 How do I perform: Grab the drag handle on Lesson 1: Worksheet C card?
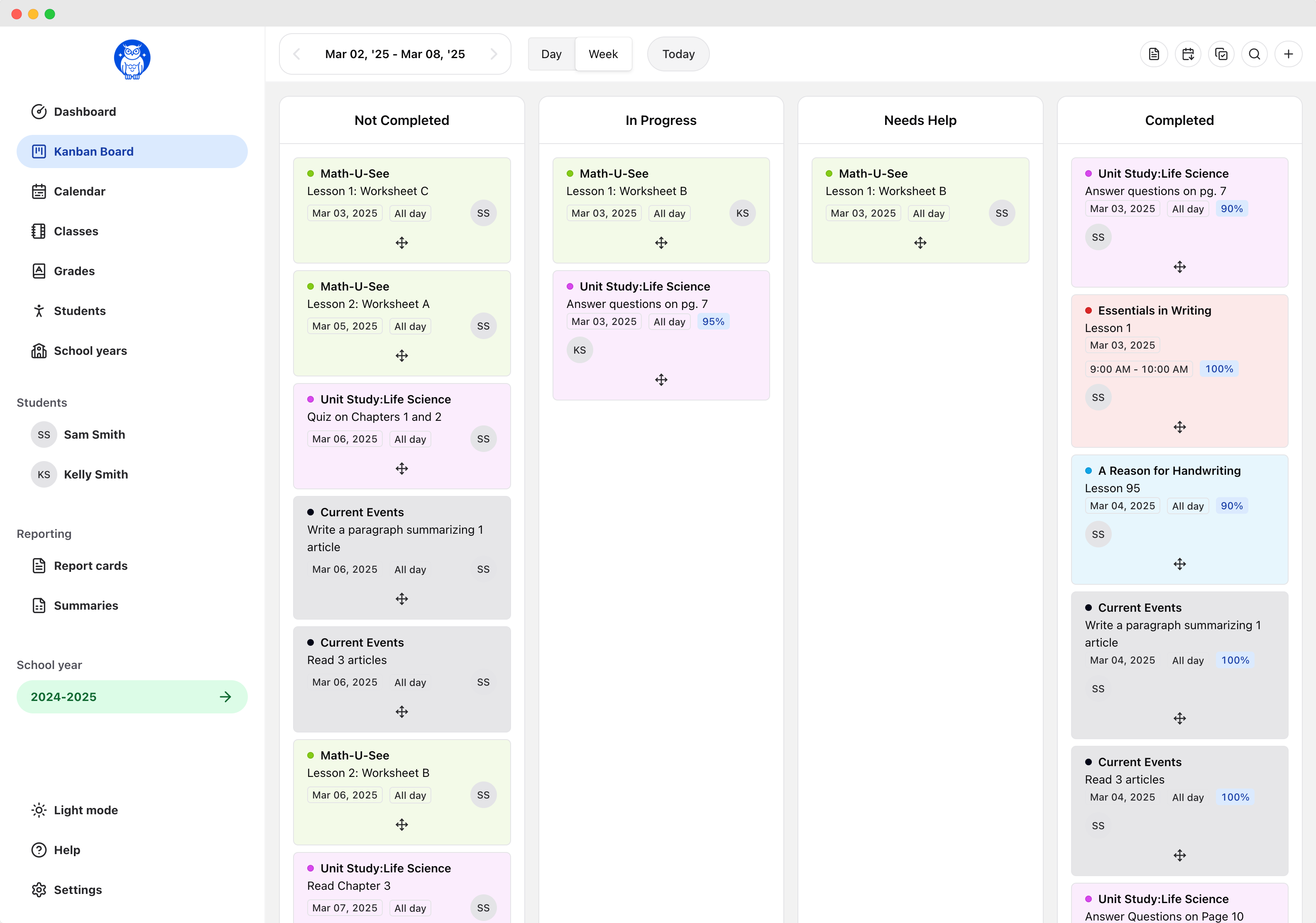pyautogui.click(x=401, y=243)
